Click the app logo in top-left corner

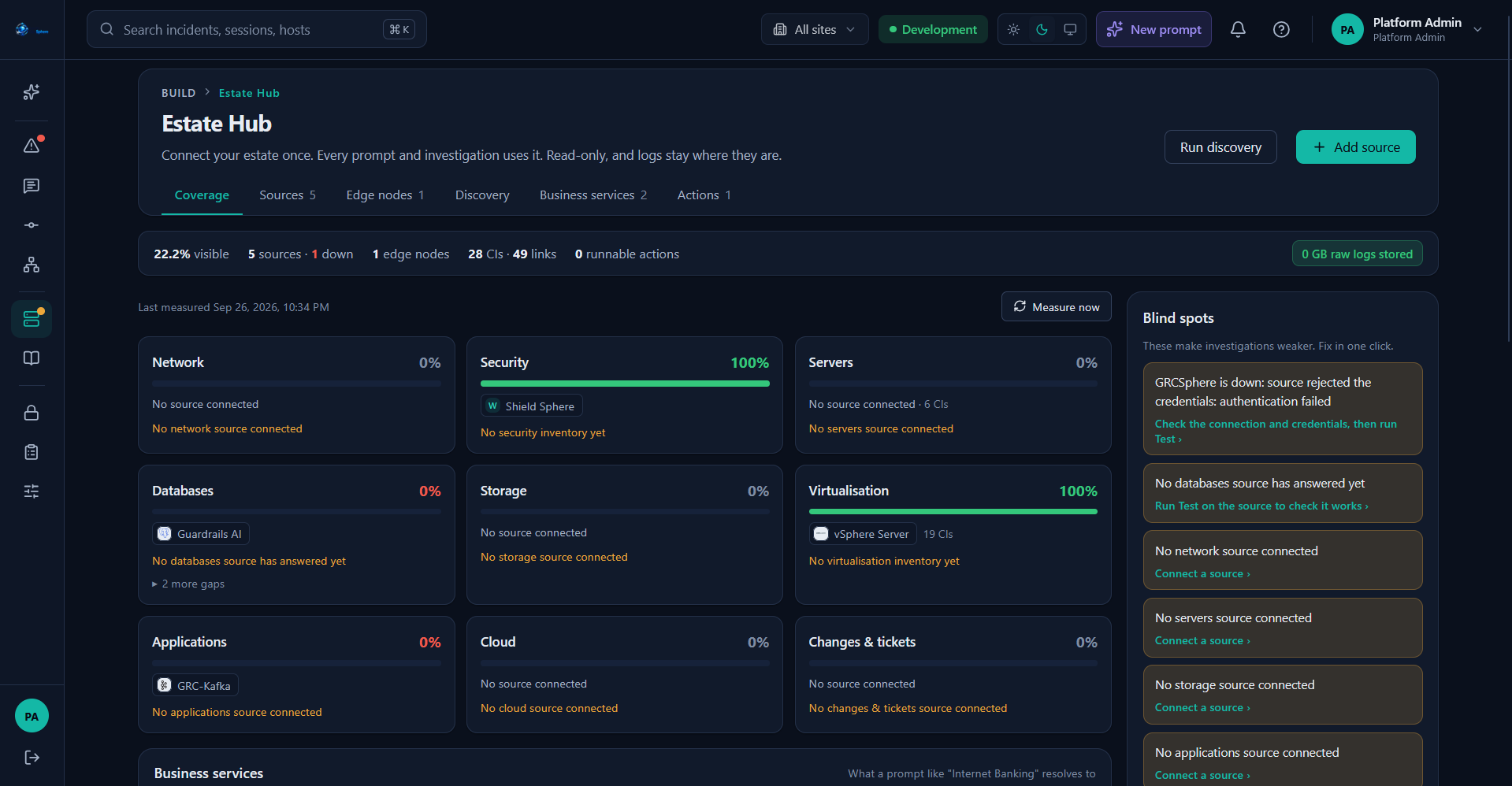coord(32,30)
